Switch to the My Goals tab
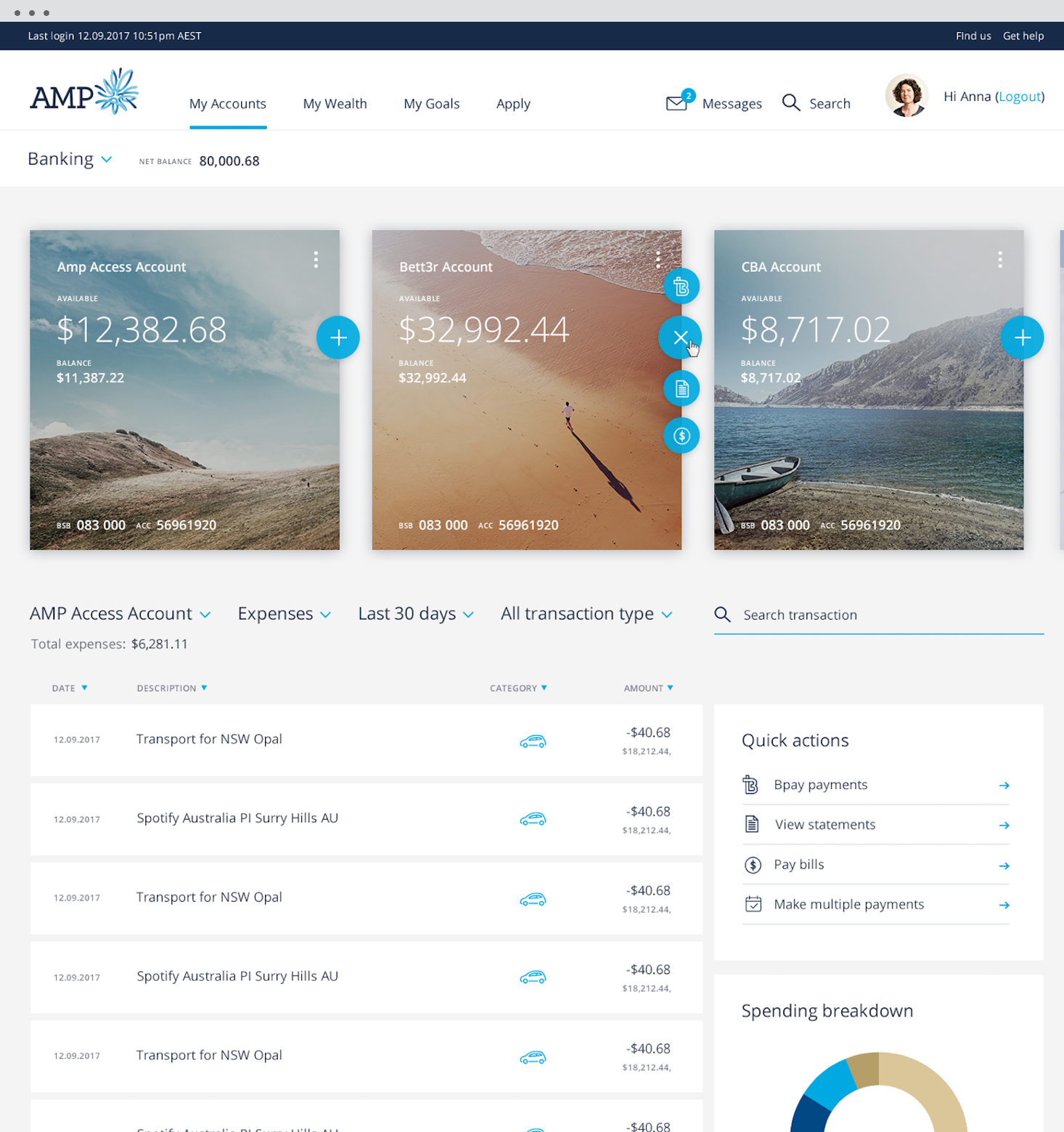 432,104
